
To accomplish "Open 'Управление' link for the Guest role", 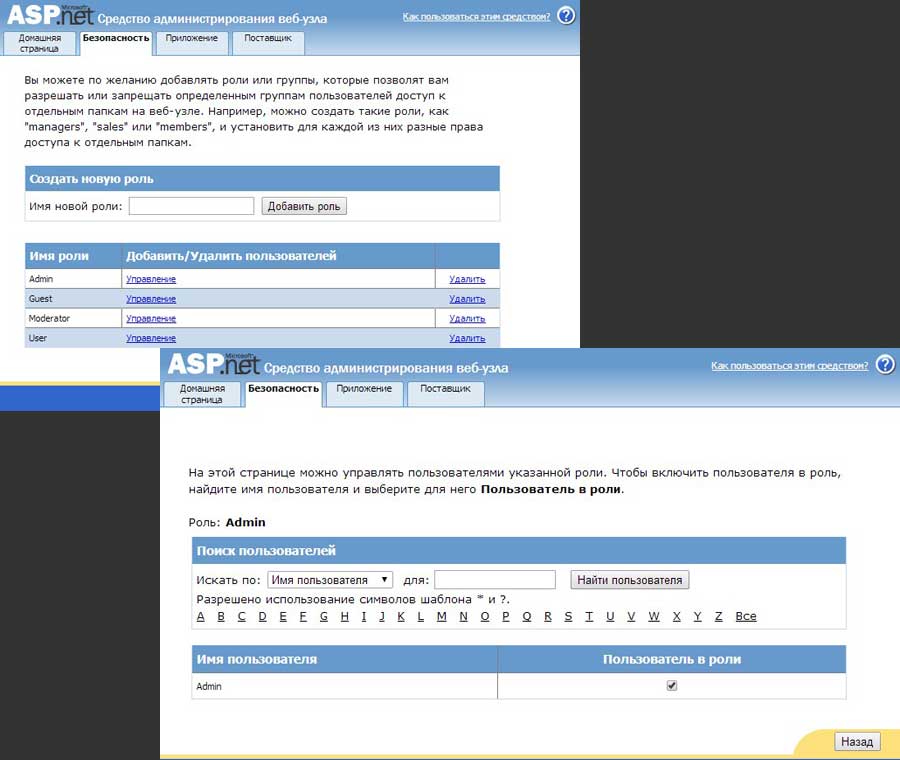I will pyautogui.click(x=151, y=299).
